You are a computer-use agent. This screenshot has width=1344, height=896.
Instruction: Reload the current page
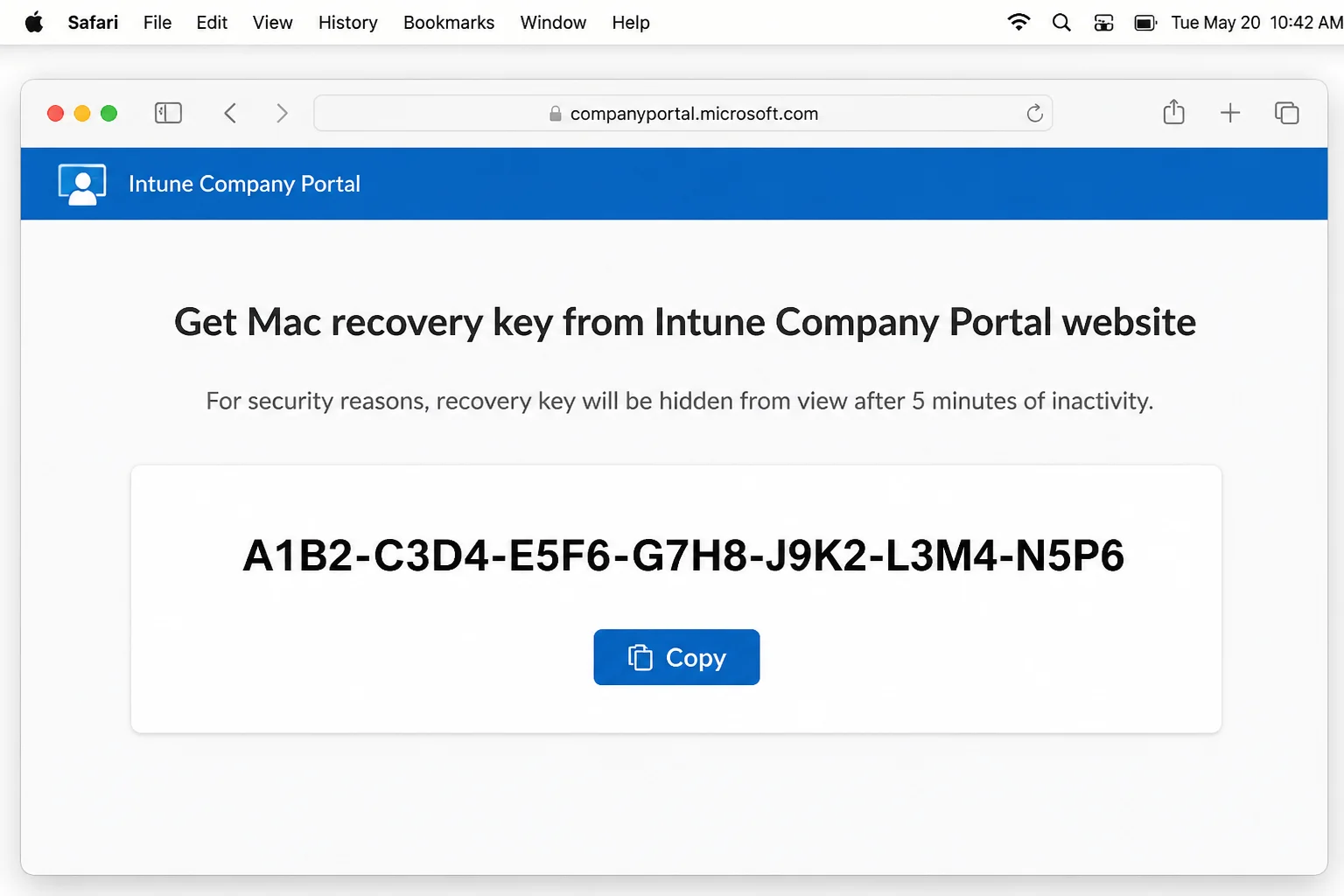(x=1034, y=113)
